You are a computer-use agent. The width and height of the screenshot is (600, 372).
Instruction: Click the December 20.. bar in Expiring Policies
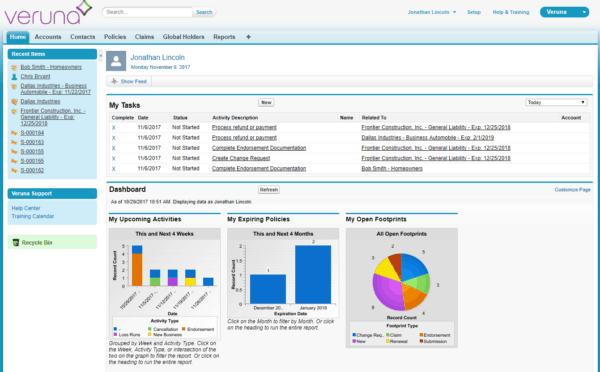point(268,289)
